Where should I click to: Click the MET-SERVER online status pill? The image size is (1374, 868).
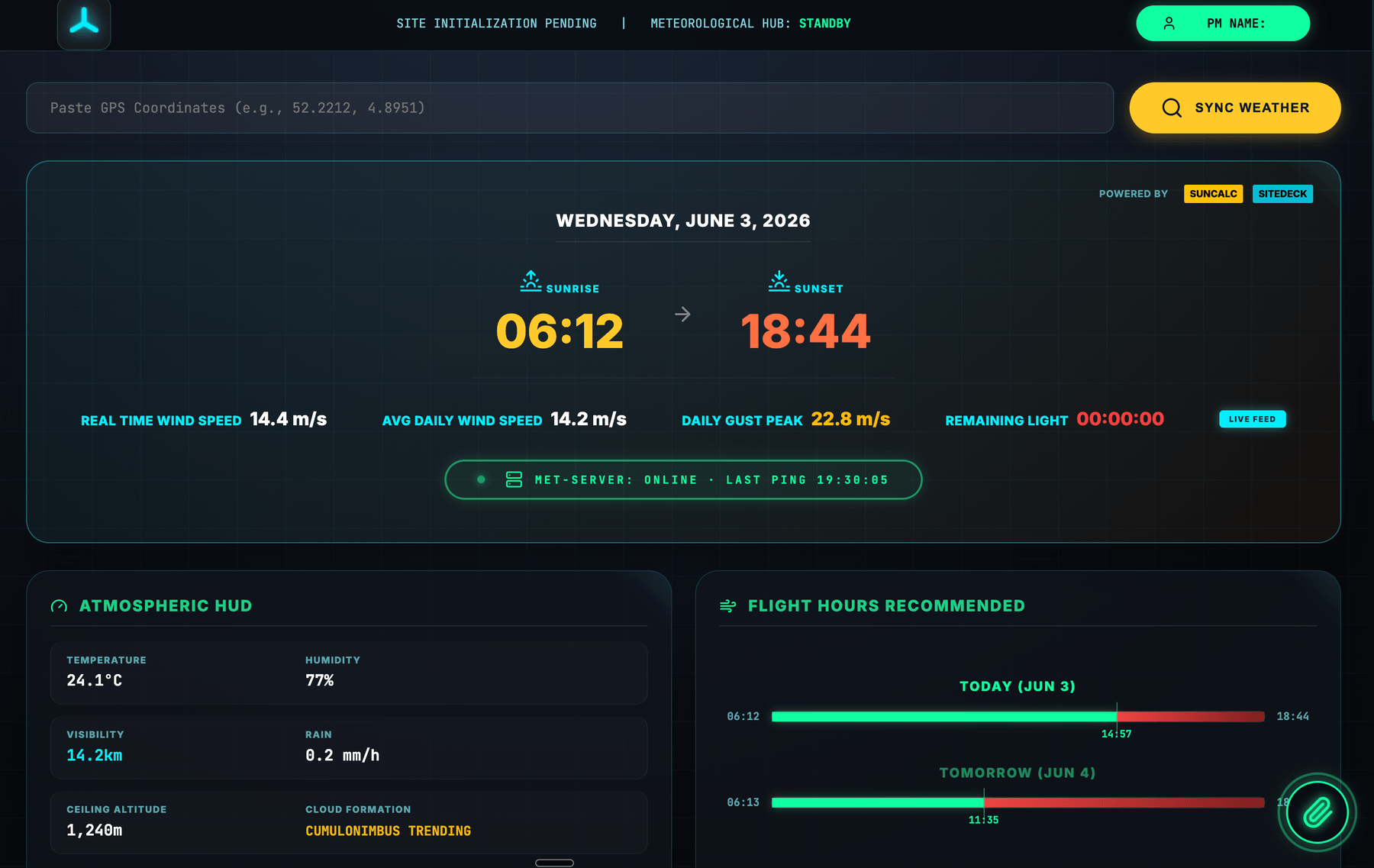pos(683,479)
